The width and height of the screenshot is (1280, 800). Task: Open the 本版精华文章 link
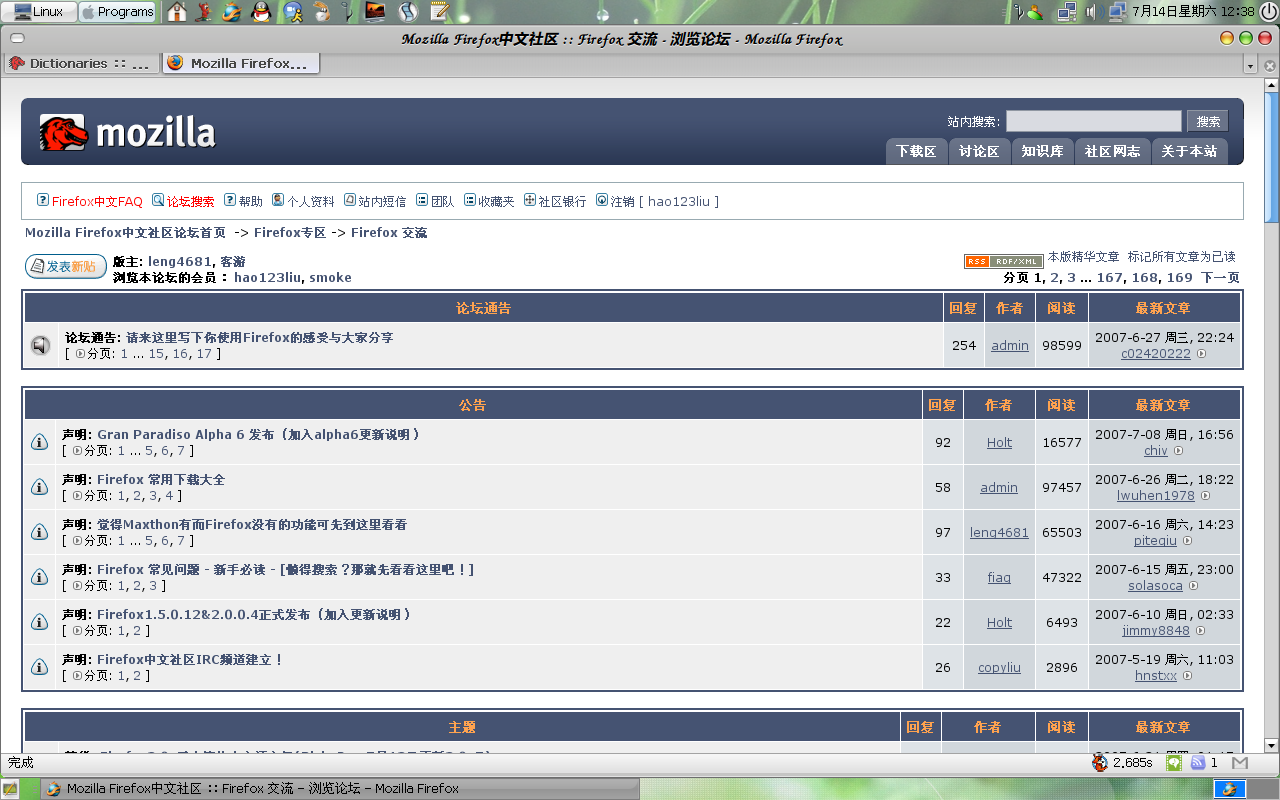click(x=1083, y=257)
